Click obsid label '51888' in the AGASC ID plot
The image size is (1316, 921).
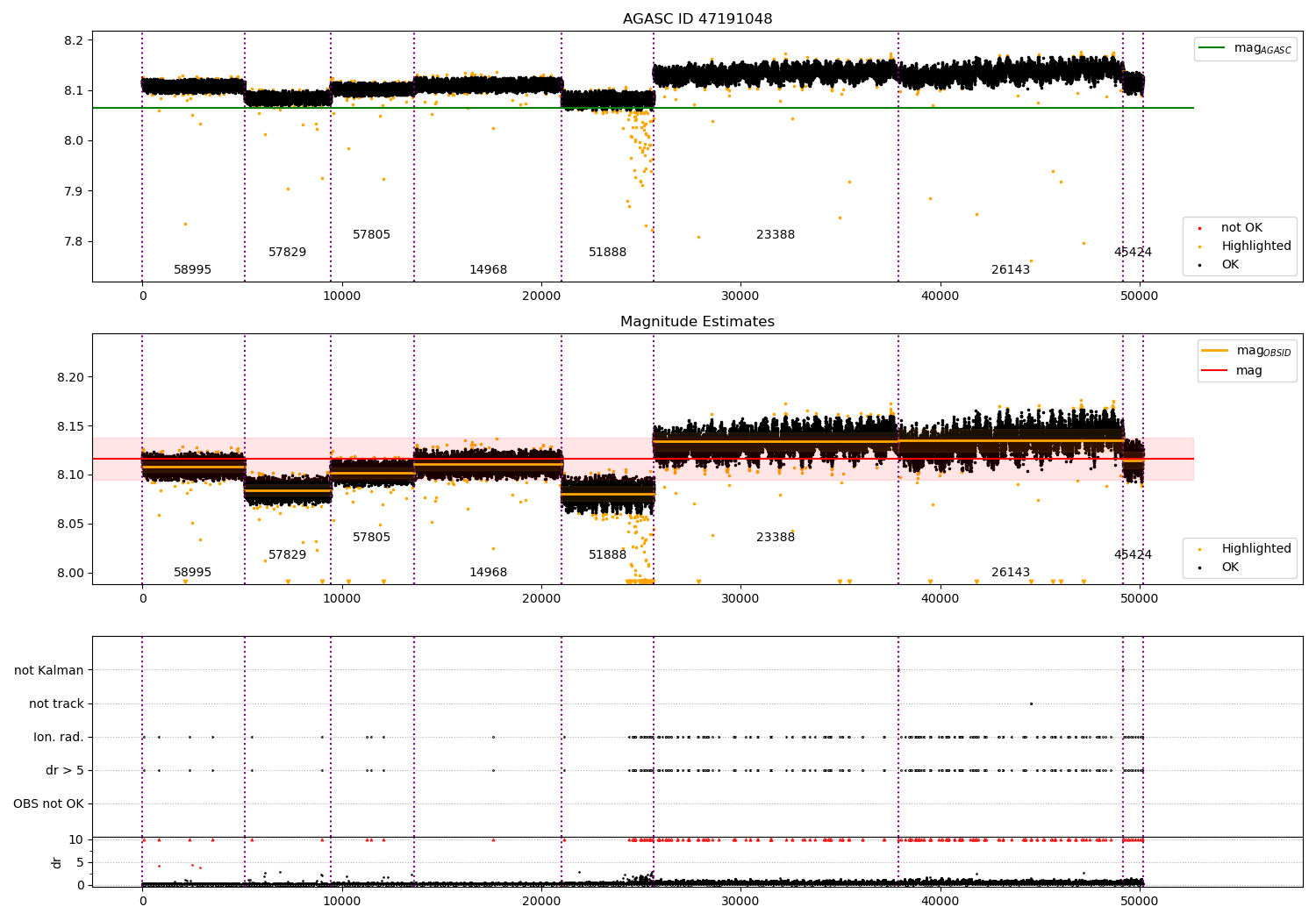607,253
